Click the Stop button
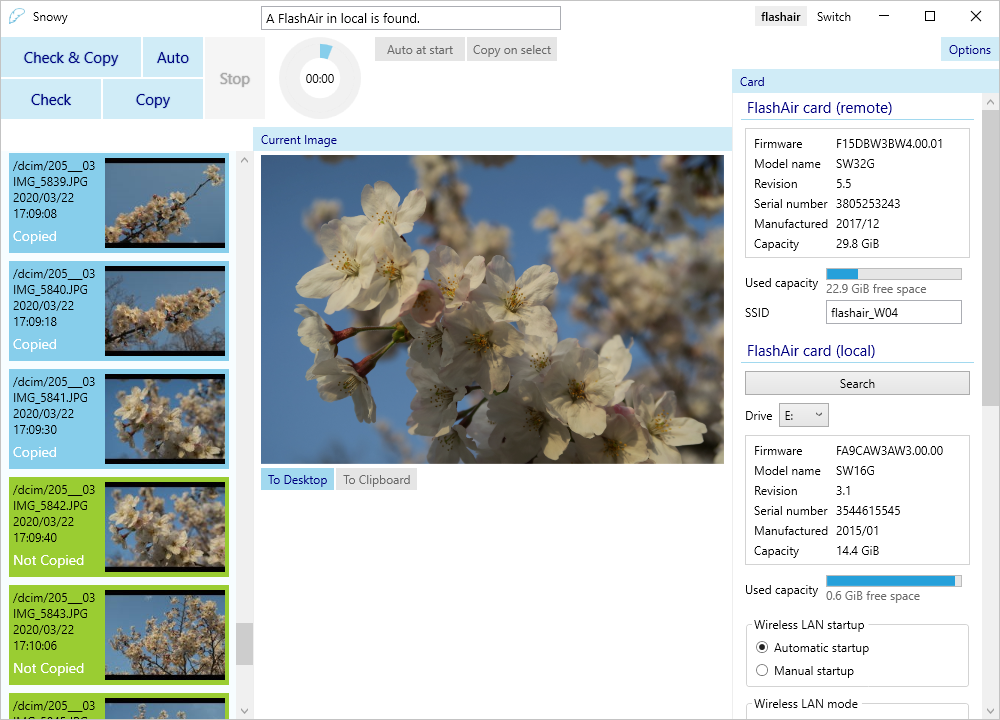This screenshot has width=1000, height=720. 235,78
